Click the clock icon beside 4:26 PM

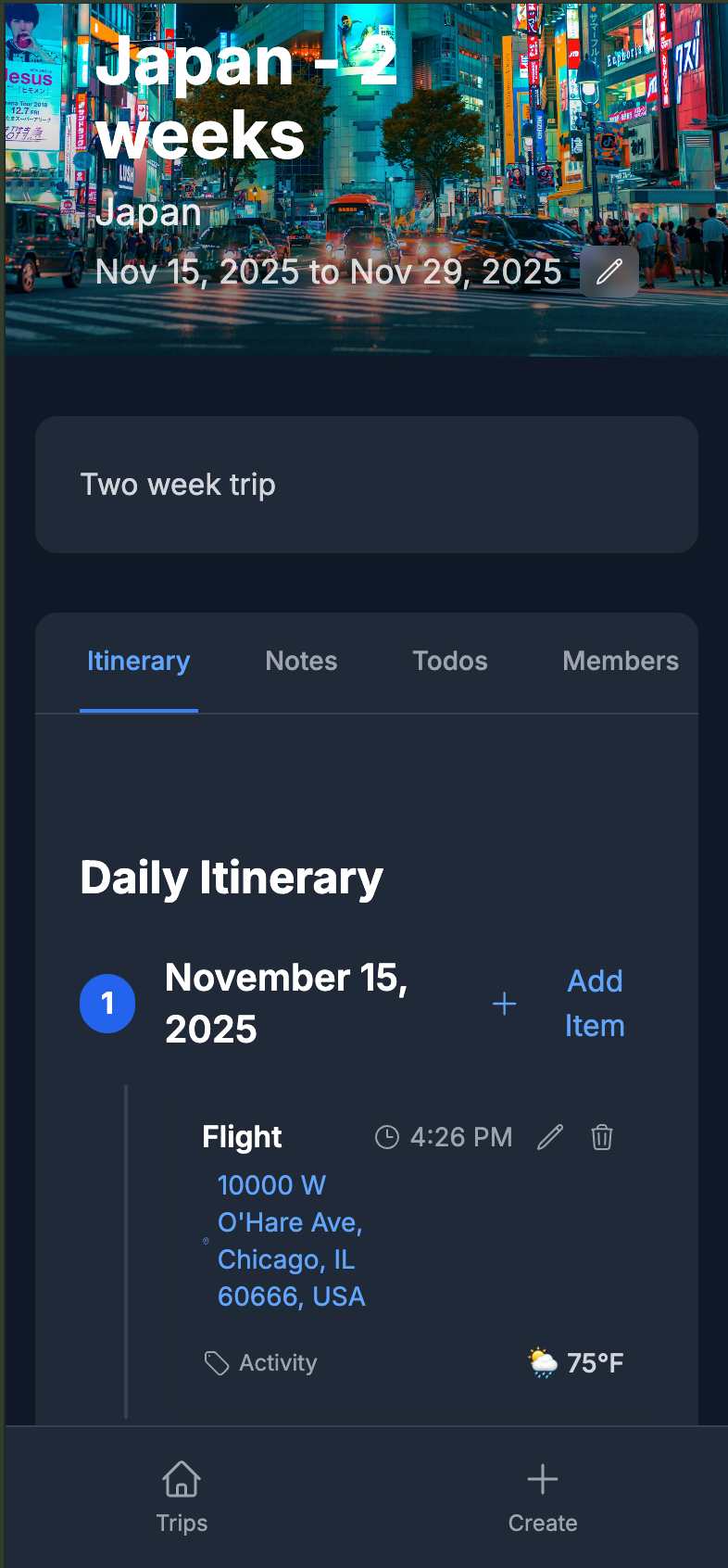[x=386, y=1137]
